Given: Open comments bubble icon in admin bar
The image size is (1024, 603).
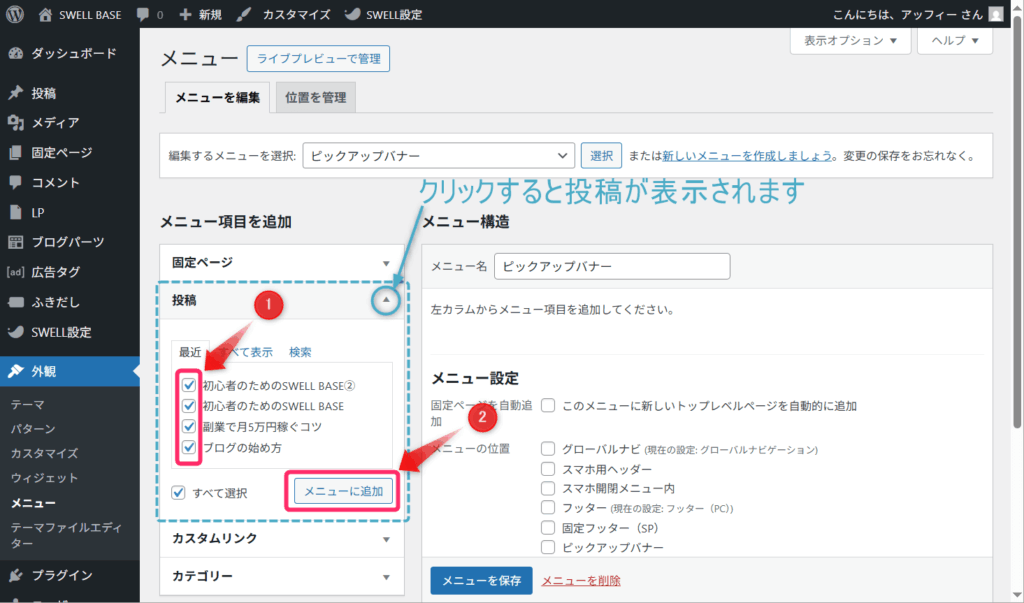Looking at the screenshot, I should tap(142, 14).
